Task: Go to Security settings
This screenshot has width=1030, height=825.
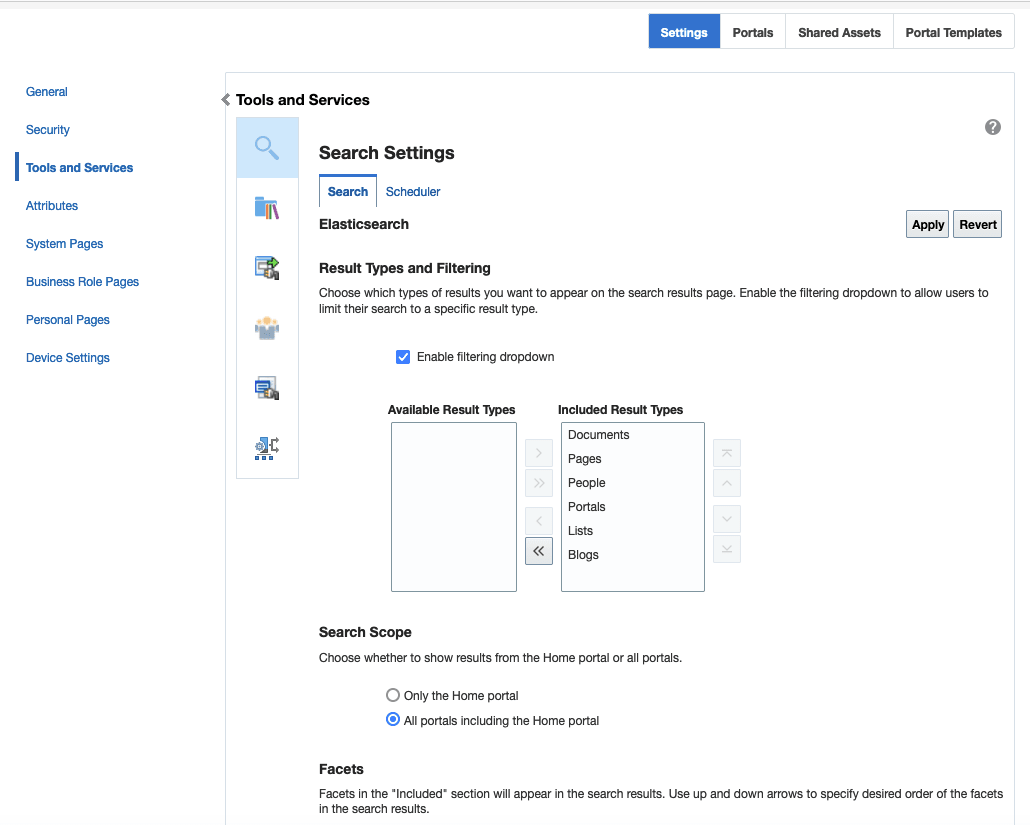Action: tap(47, 130)
